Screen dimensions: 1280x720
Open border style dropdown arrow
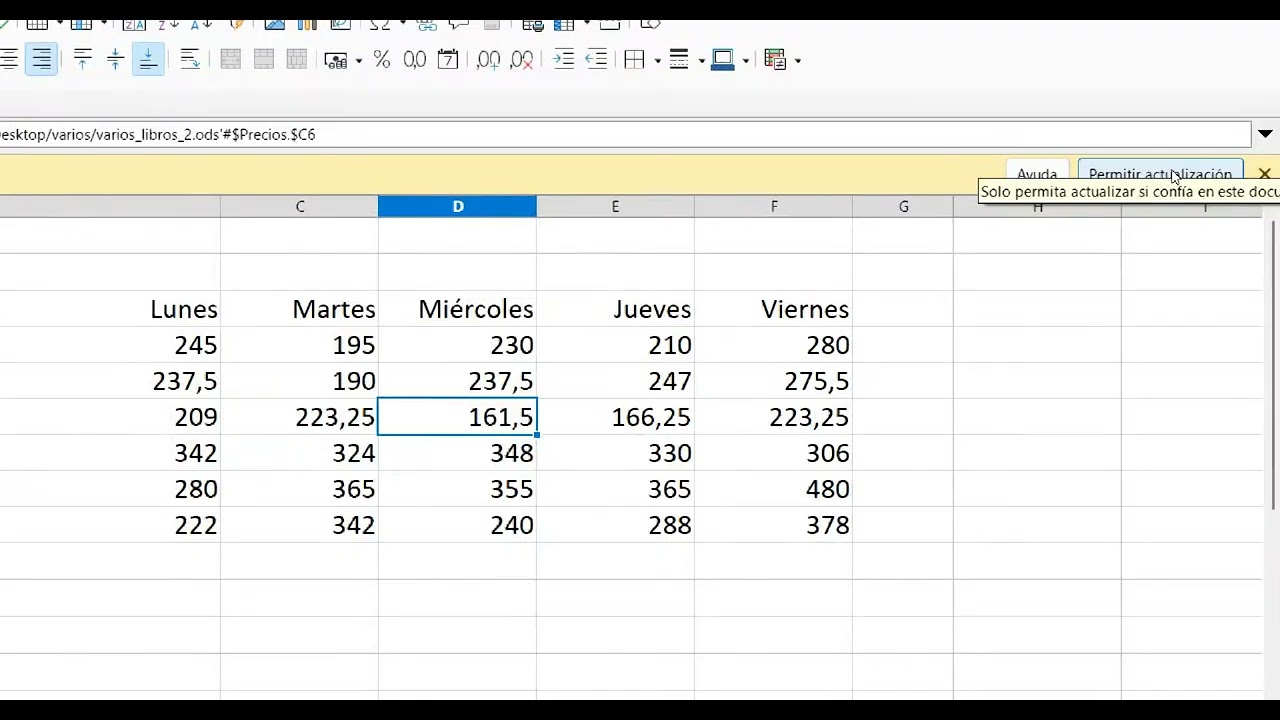(701, 61)
